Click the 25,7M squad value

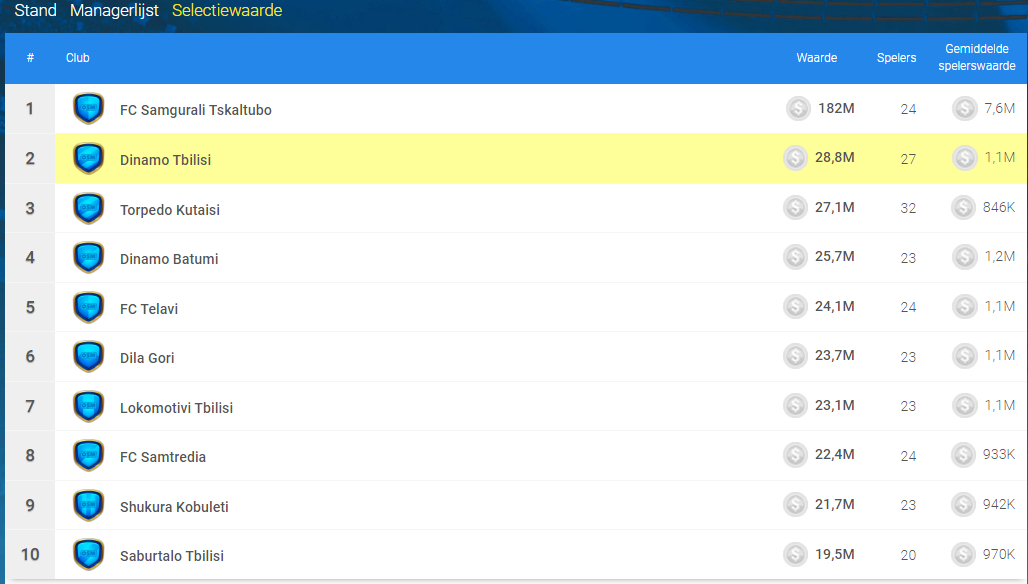[835, 256]
